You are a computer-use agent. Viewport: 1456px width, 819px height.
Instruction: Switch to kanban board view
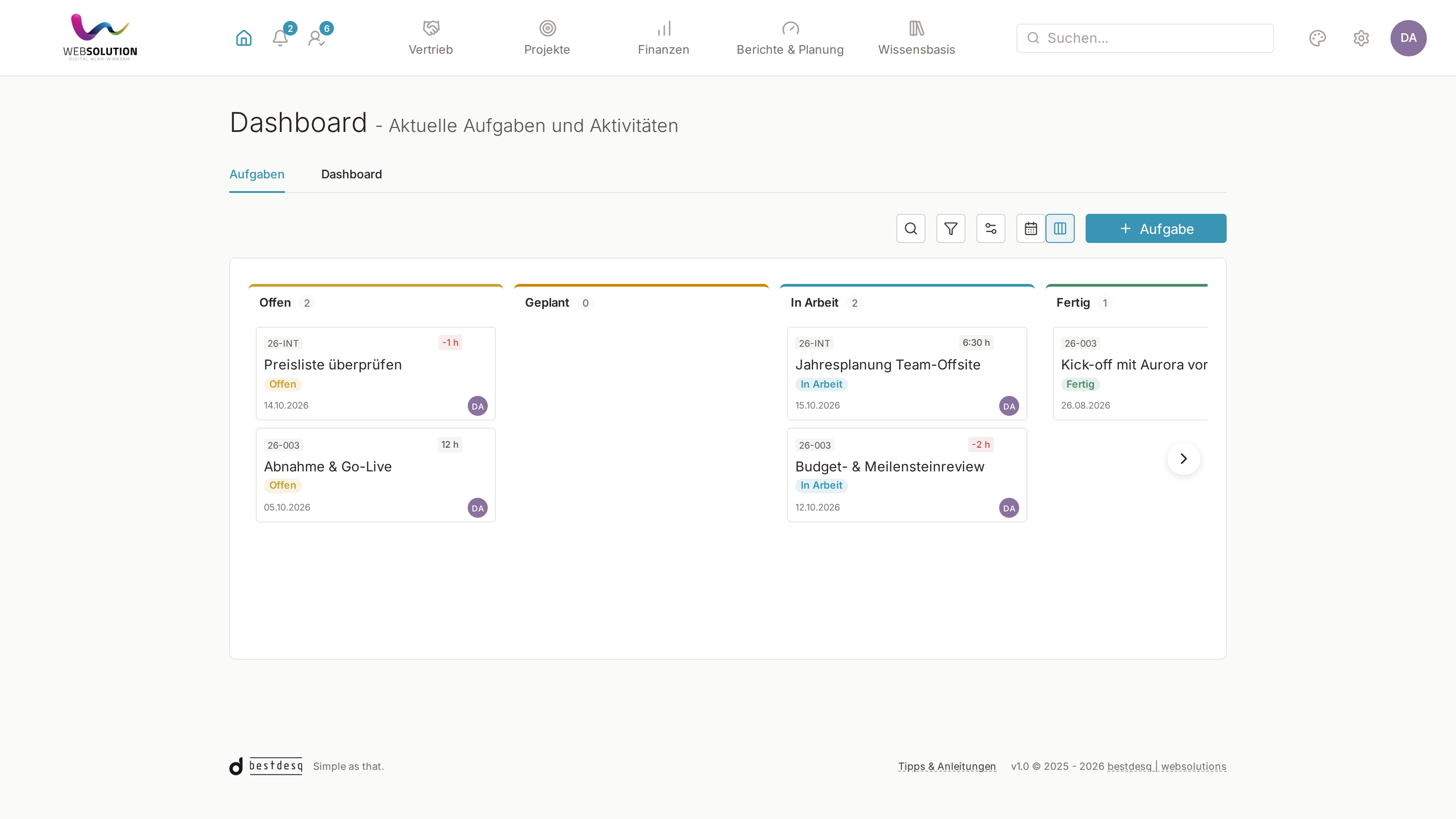(x=1060, y=228)
